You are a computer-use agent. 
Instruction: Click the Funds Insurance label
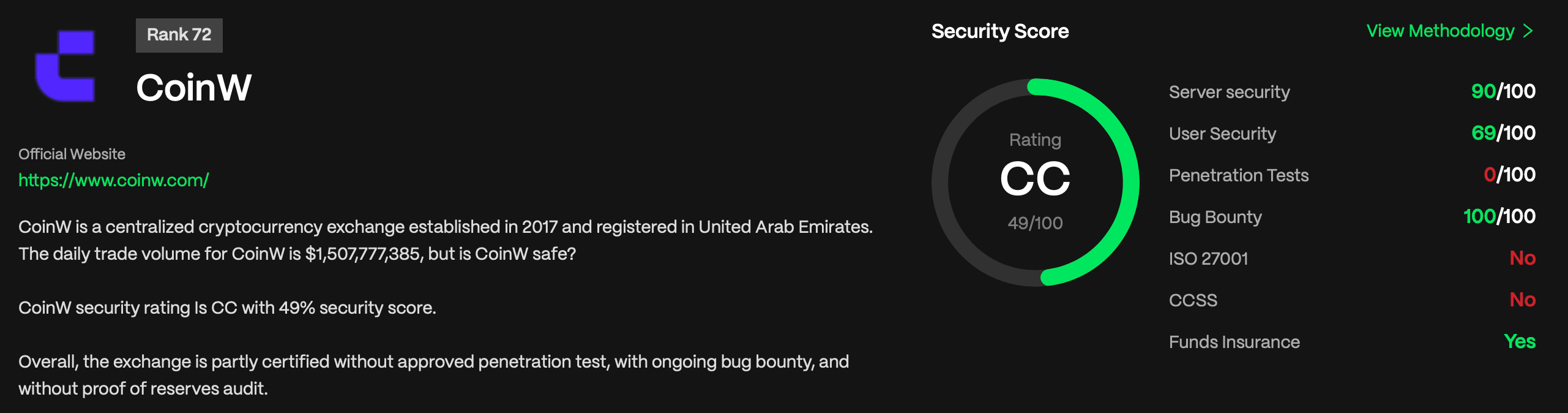[1234, 342]
